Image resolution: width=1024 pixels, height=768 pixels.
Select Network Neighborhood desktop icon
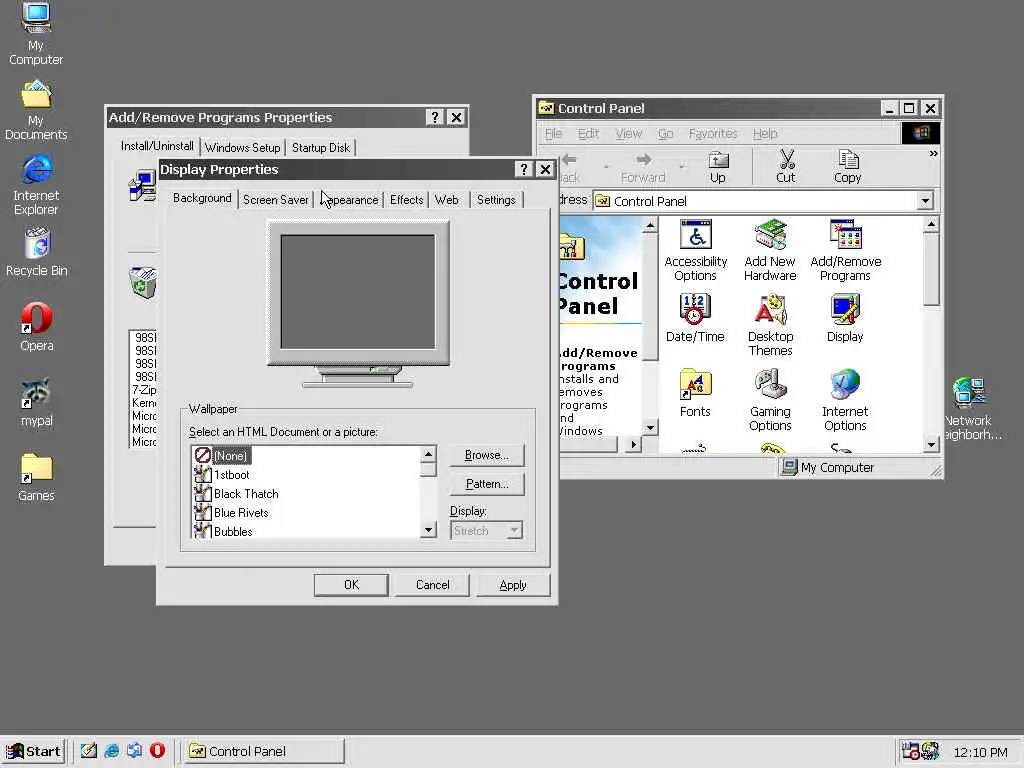968,409
